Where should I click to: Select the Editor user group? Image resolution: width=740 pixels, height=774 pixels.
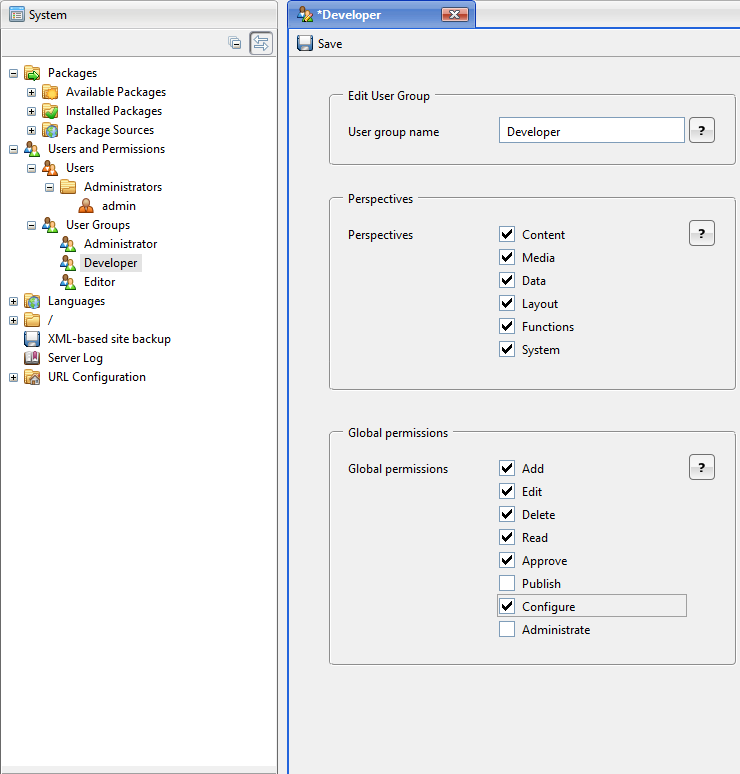click(99, 282)
